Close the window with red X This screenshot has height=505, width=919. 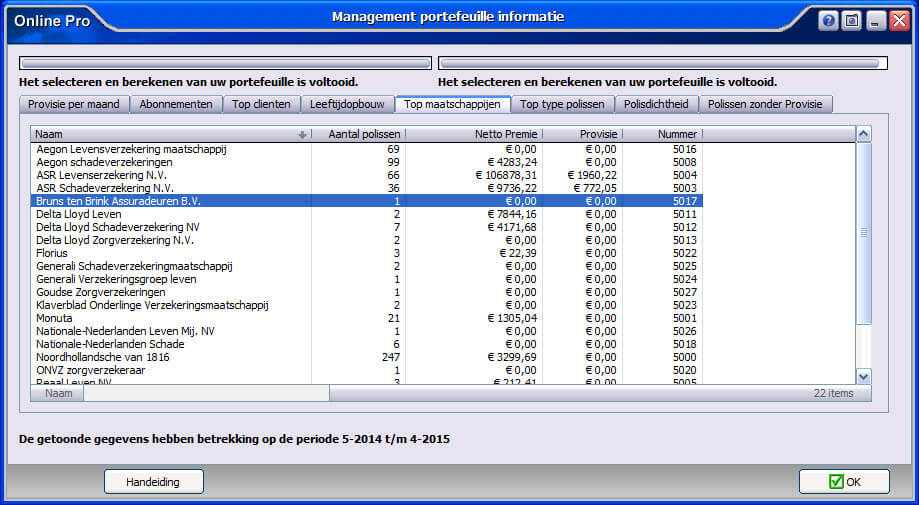[899, 22]
